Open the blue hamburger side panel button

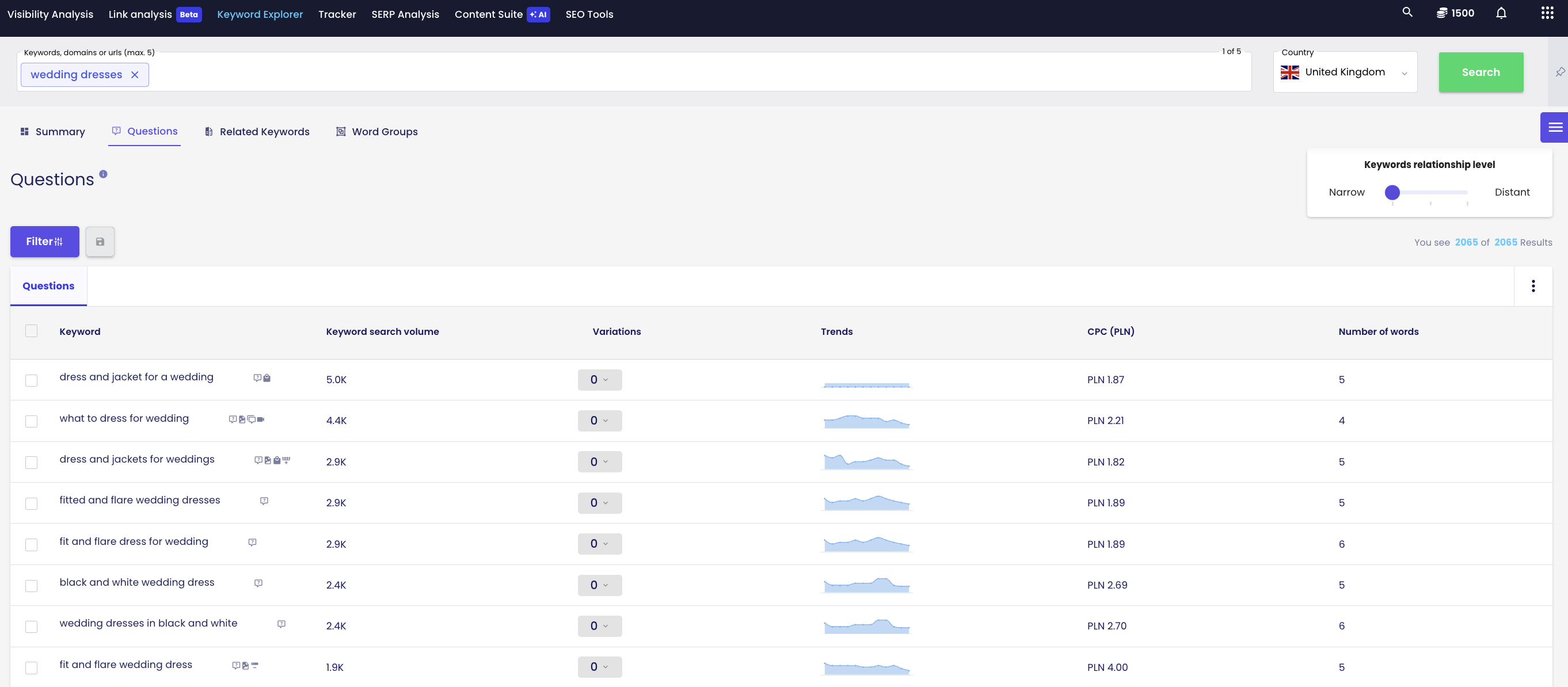pyautogui.click(x=1555, y=127)
